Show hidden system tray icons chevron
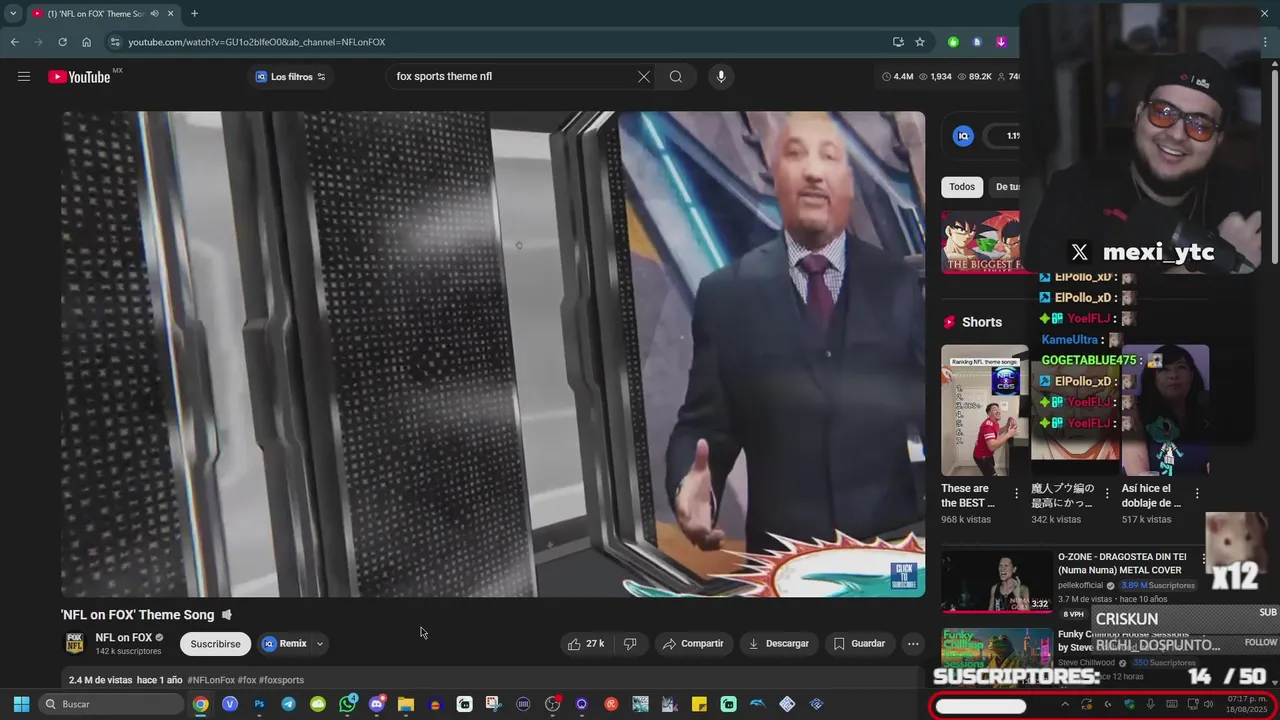The width and height of the screenshot is (1280, 720). pyautogui.click(x=1064, y=704)
